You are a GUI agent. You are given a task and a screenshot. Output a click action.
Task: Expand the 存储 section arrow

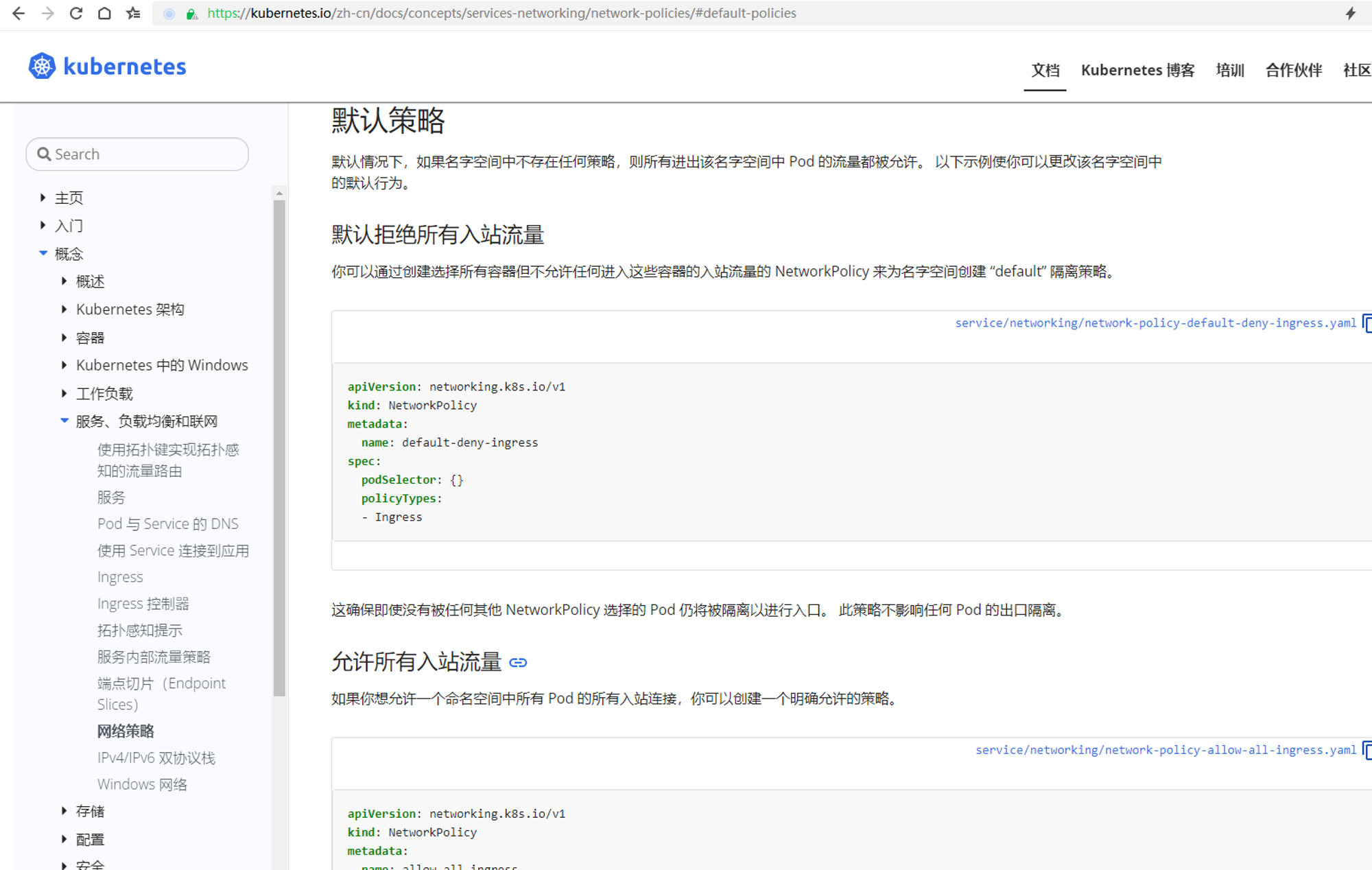[64, 811]
